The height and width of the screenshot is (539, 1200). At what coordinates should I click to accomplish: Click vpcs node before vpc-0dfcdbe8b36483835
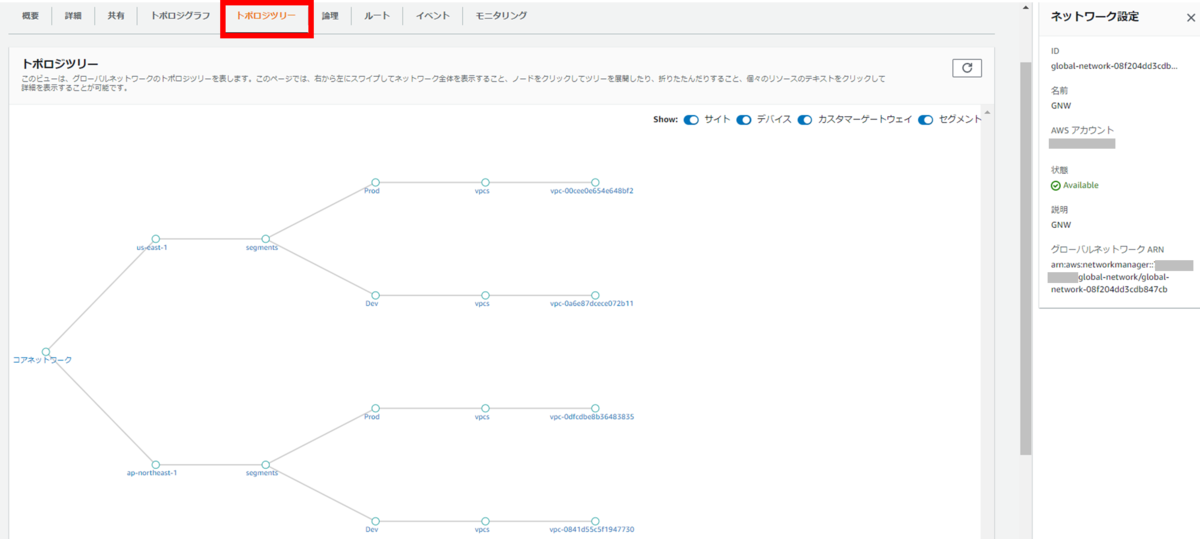[x=485, y=408]
